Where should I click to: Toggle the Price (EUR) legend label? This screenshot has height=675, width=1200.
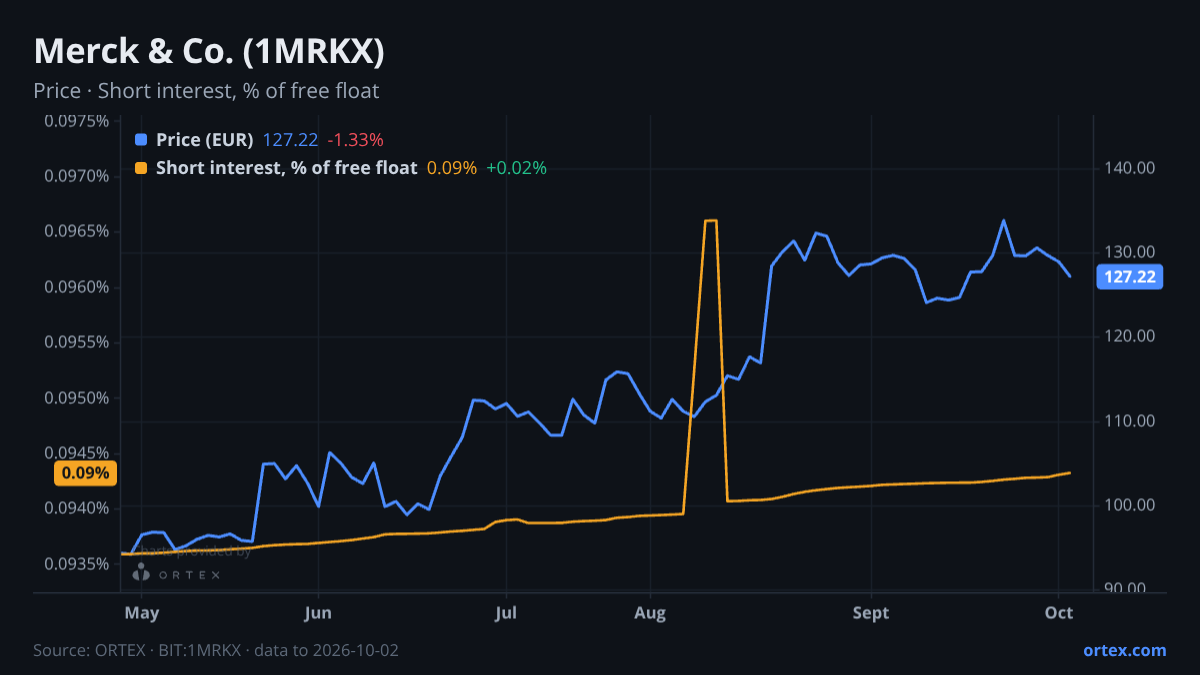pyautogui.click(x=205, y=140)
